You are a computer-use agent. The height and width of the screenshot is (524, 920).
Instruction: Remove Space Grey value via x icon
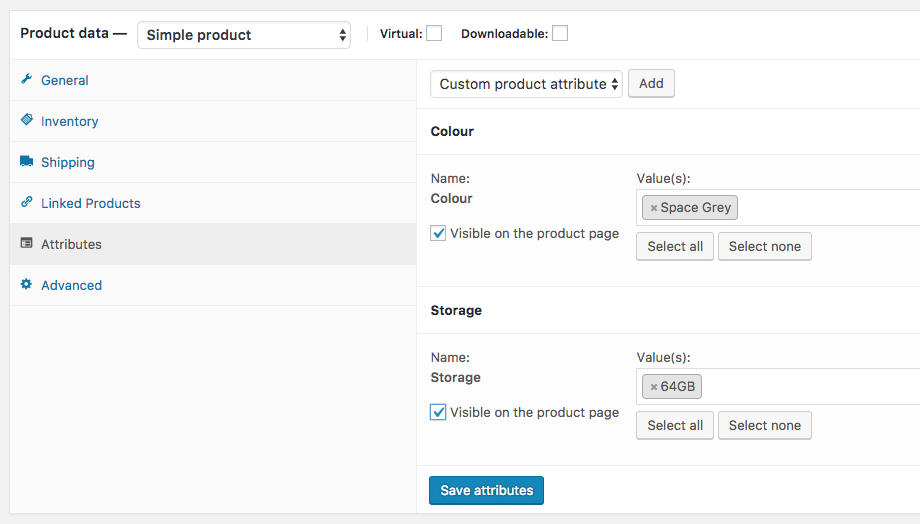coord(654,208)
